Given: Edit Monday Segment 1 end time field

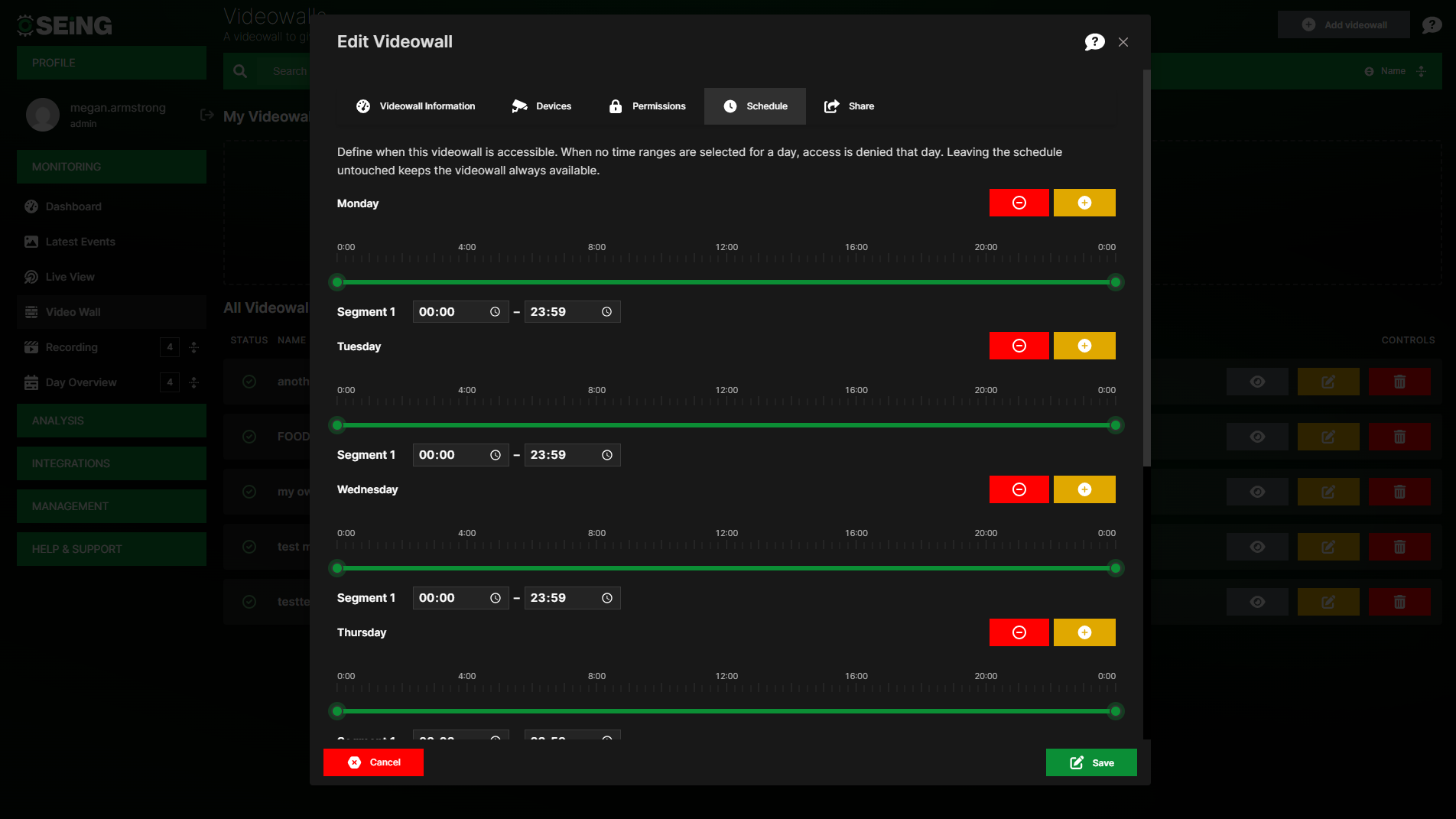Looking at the screenshot, I should 572,312.
